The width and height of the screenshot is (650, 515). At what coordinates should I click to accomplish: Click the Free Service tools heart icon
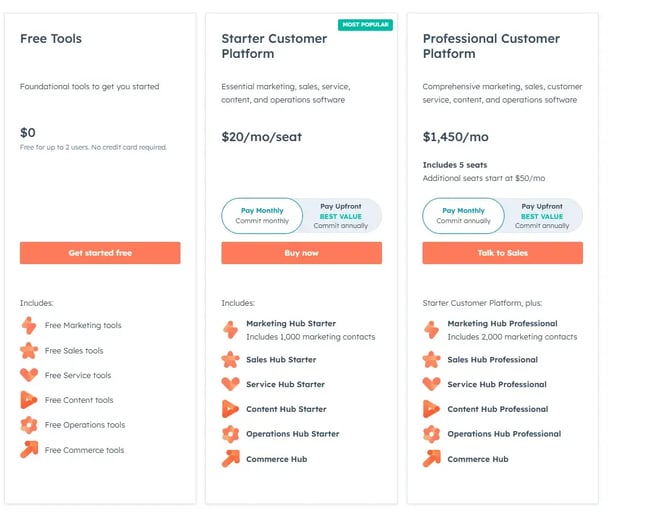pyautogui.click(x=28, y=375)
